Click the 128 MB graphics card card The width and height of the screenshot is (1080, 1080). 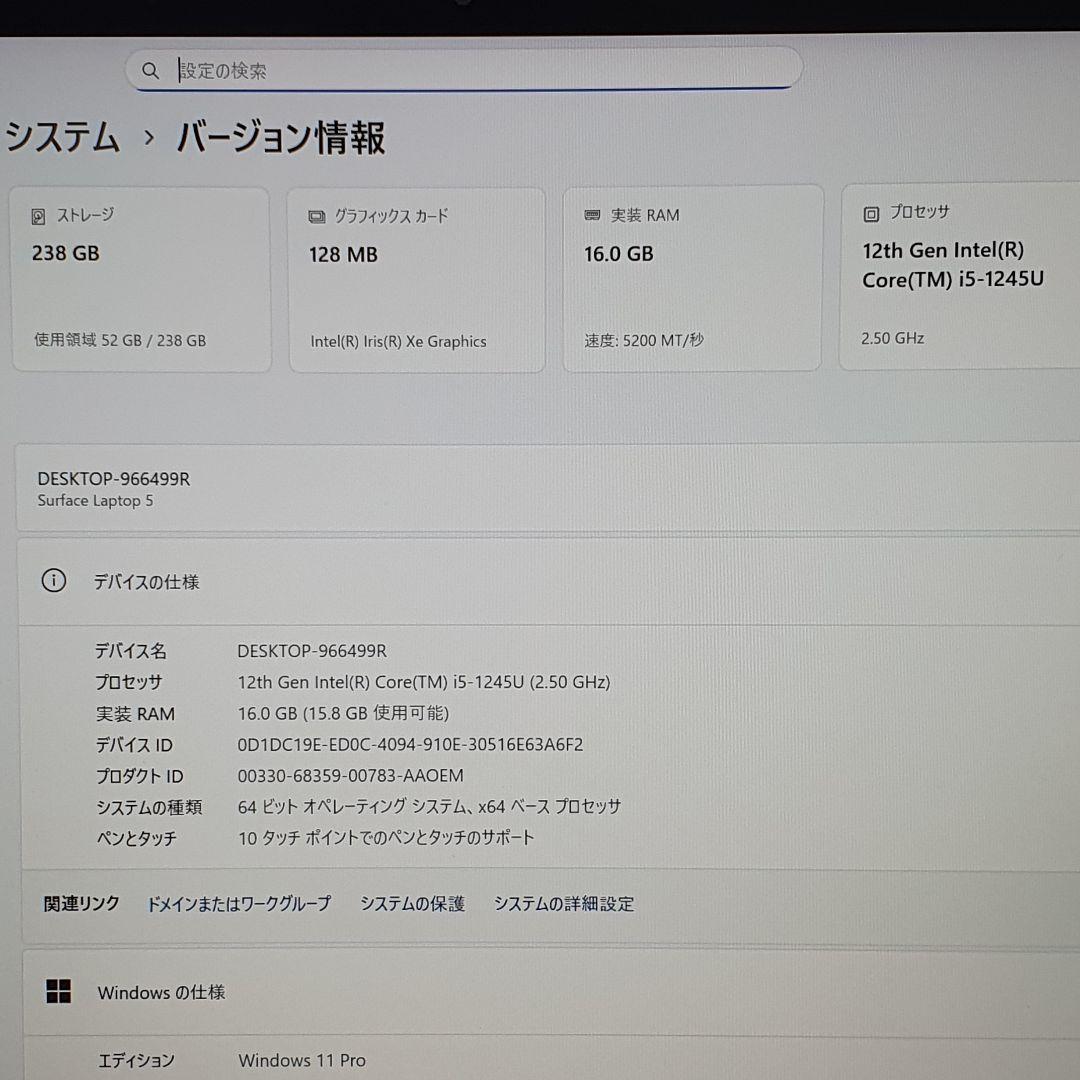point(417,279)
